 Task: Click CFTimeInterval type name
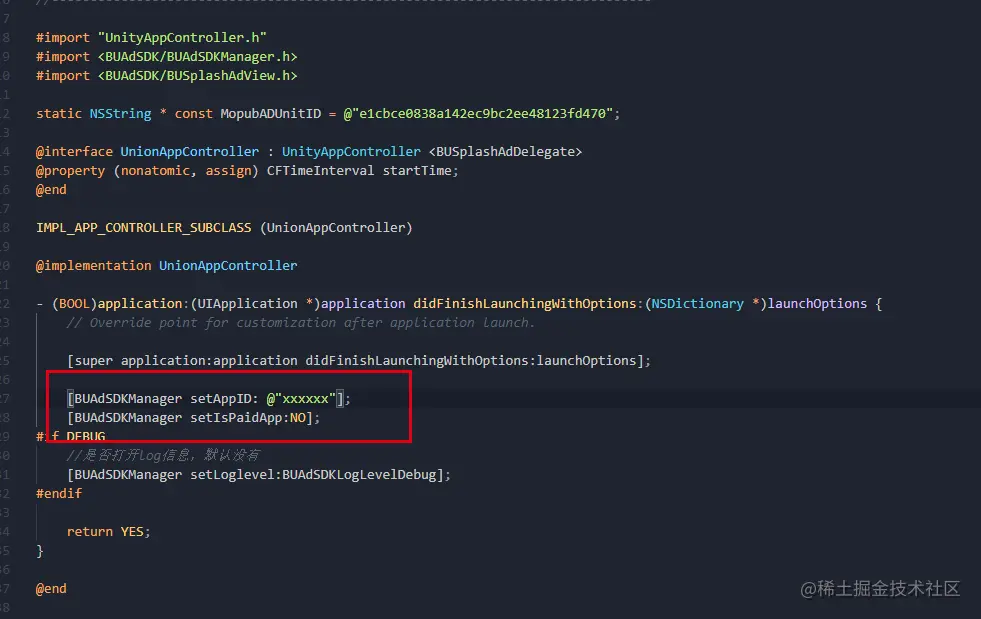coord(320,171)
